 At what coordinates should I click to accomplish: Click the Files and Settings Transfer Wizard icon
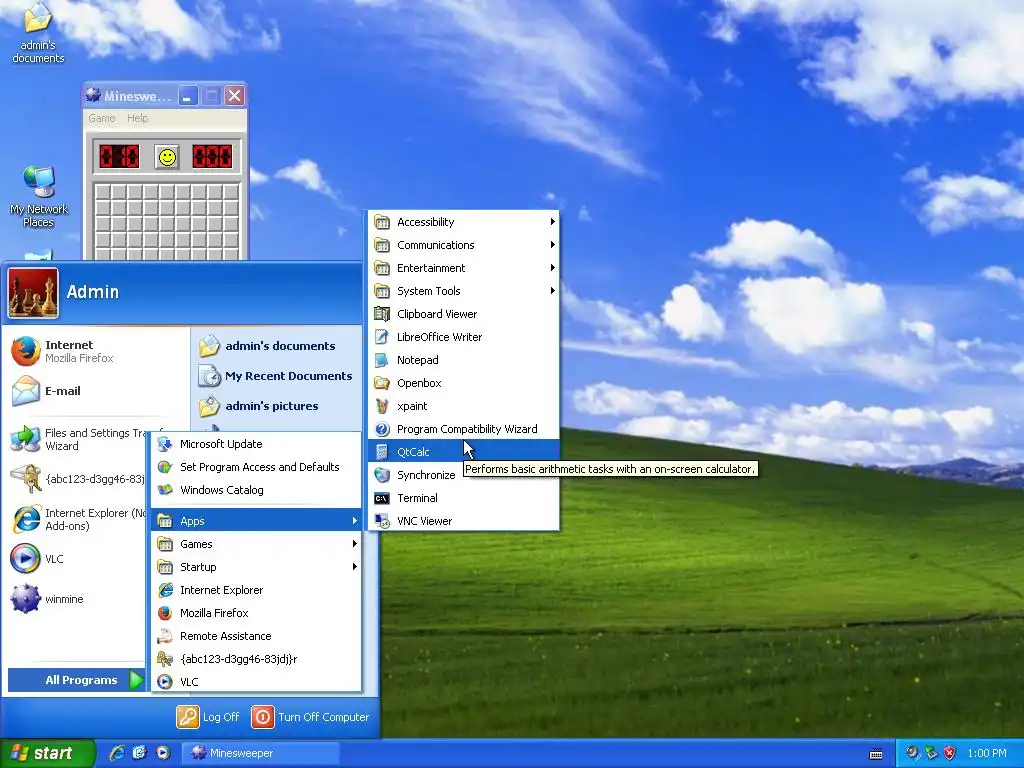[25, 439]
